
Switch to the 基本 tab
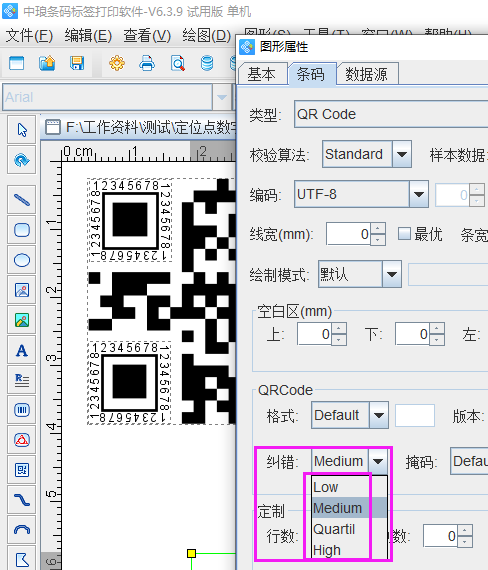(262, 74)
